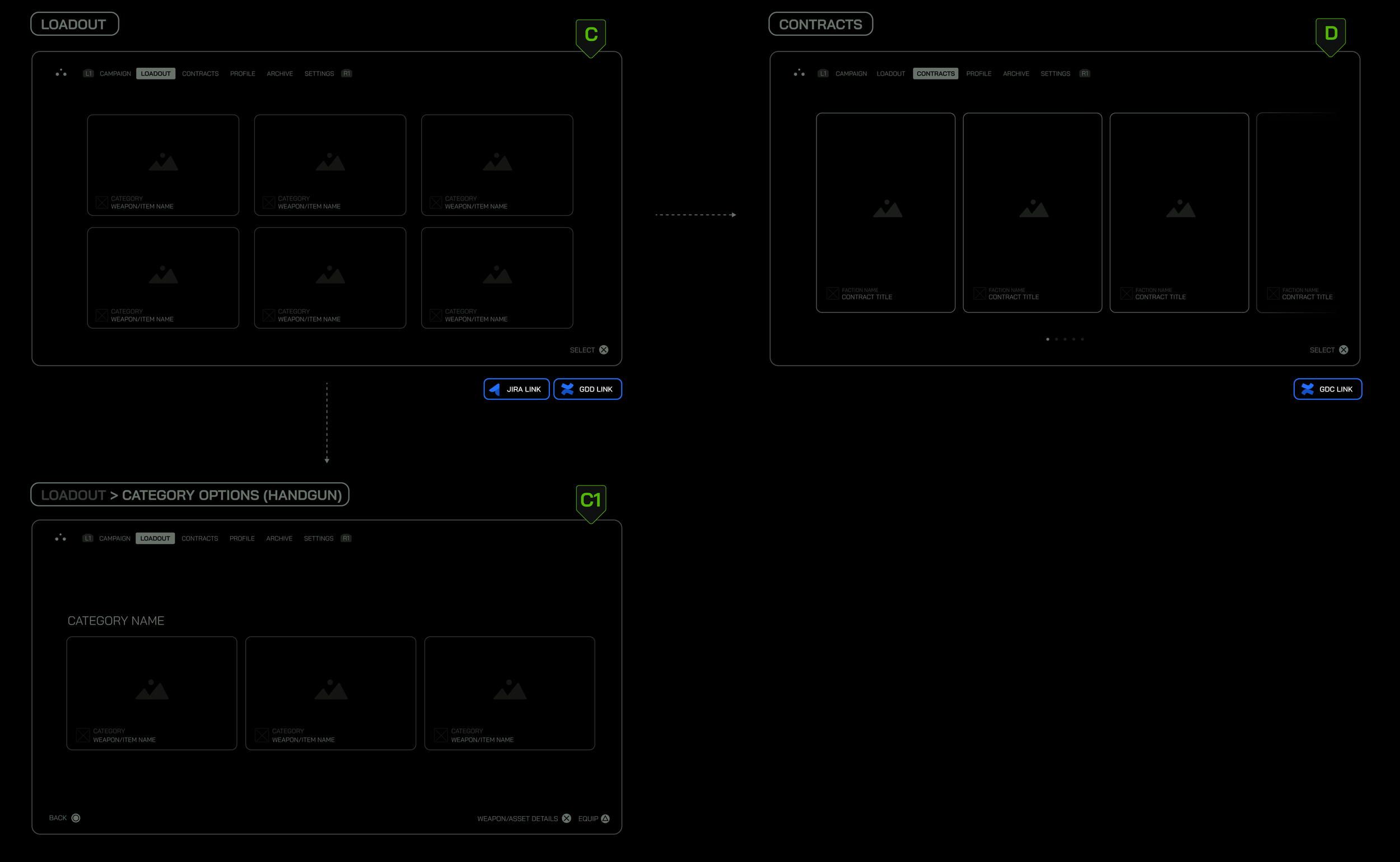Select ARCHIVE tab in the C1 frame

click(279, 539)
